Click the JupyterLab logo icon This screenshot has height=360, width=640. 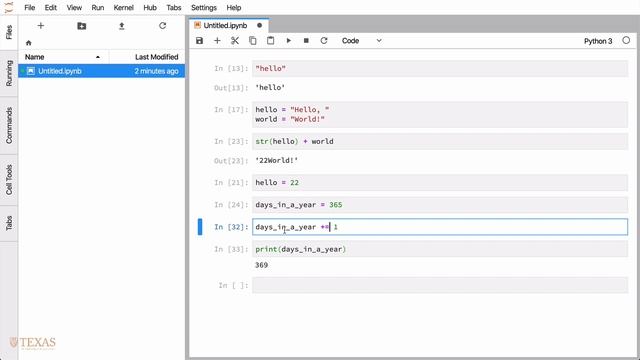coord(9,7)
